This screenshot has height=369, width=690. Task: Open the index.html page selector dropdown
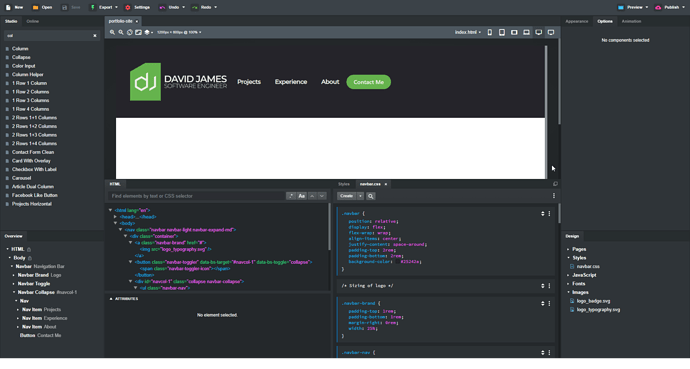click(468, 32)
